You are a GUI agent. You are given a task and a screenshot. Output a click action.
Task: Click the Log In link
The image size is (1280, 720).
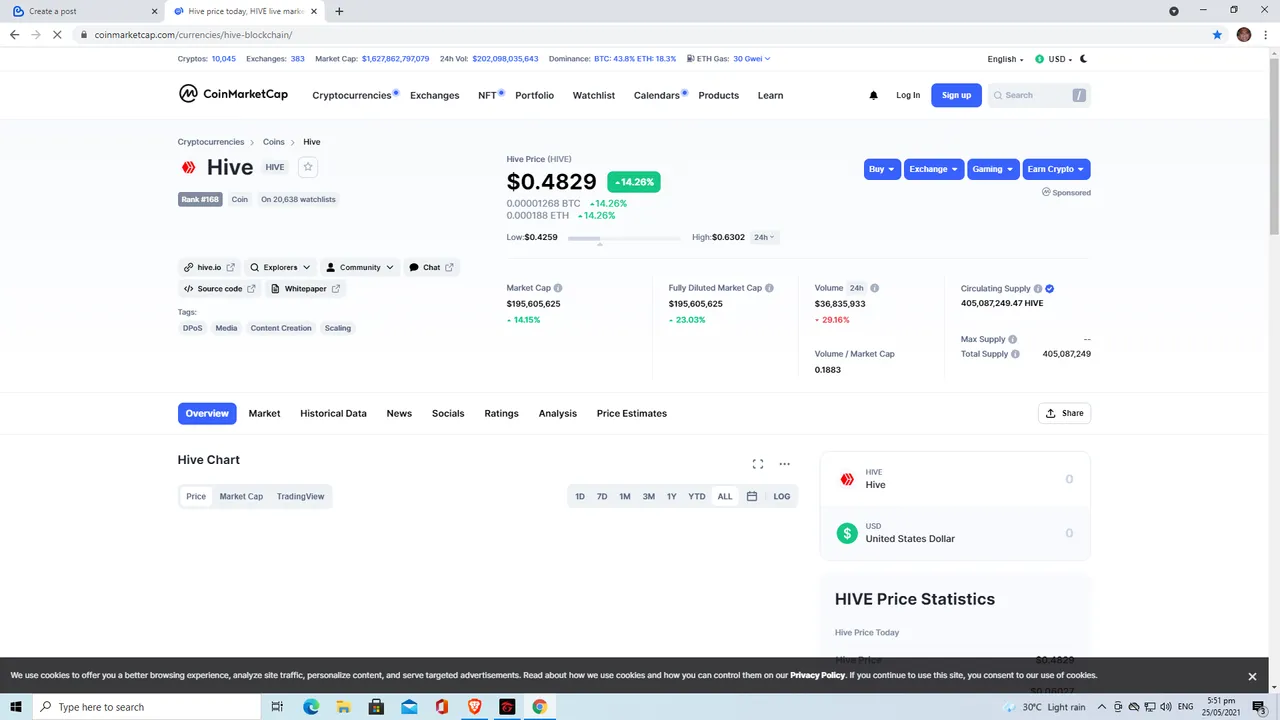pos(908,95)
